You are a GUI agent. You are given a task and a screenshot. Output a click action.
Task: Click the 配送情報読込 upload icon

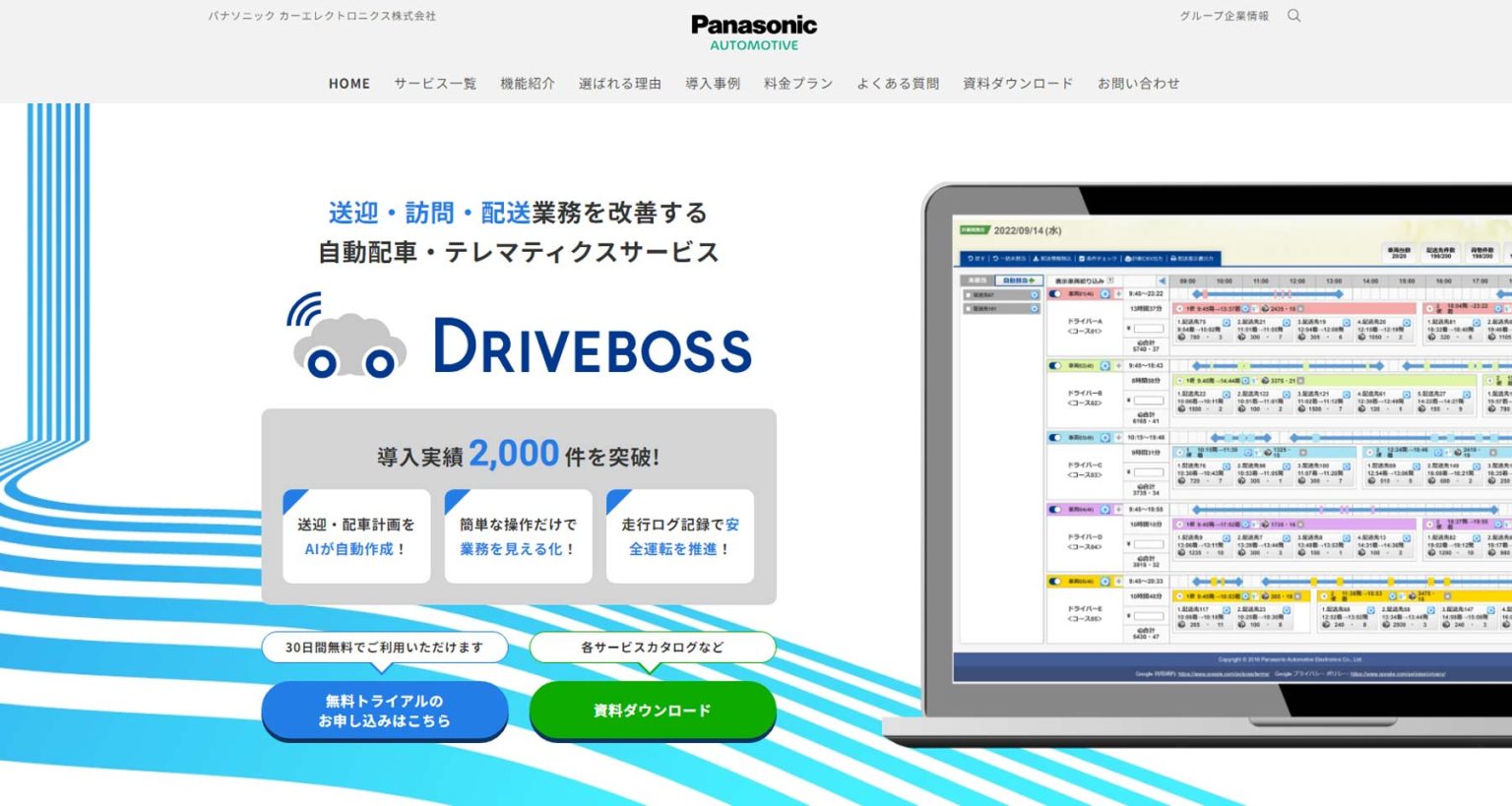[1035, 259]
